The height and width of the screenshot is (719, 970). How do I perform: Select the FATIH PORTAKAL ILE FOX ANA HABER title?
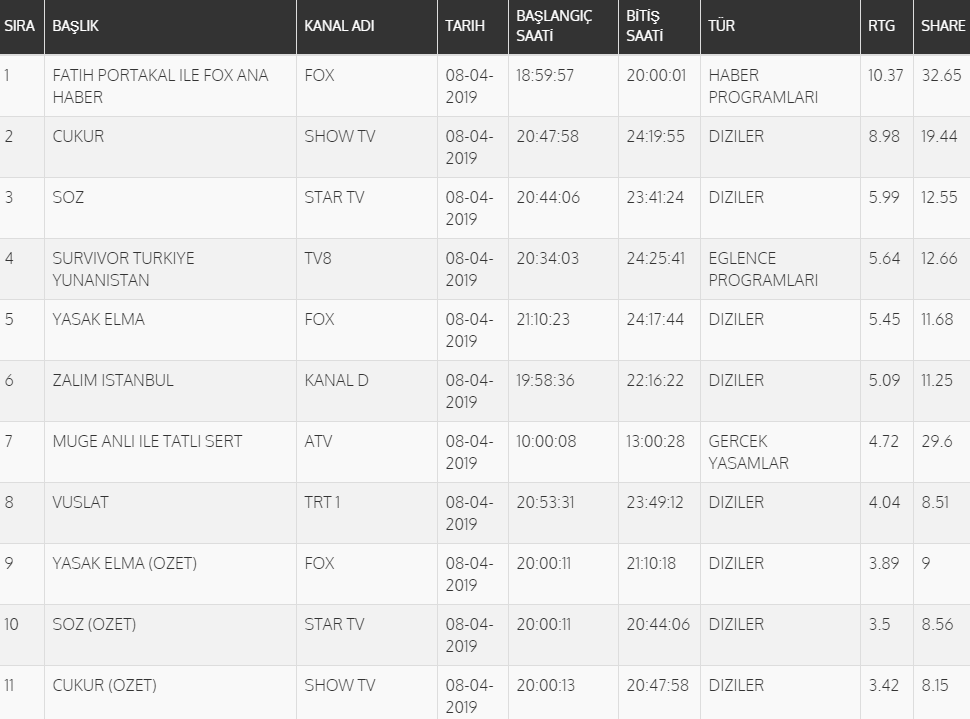(x=160, y=86)
